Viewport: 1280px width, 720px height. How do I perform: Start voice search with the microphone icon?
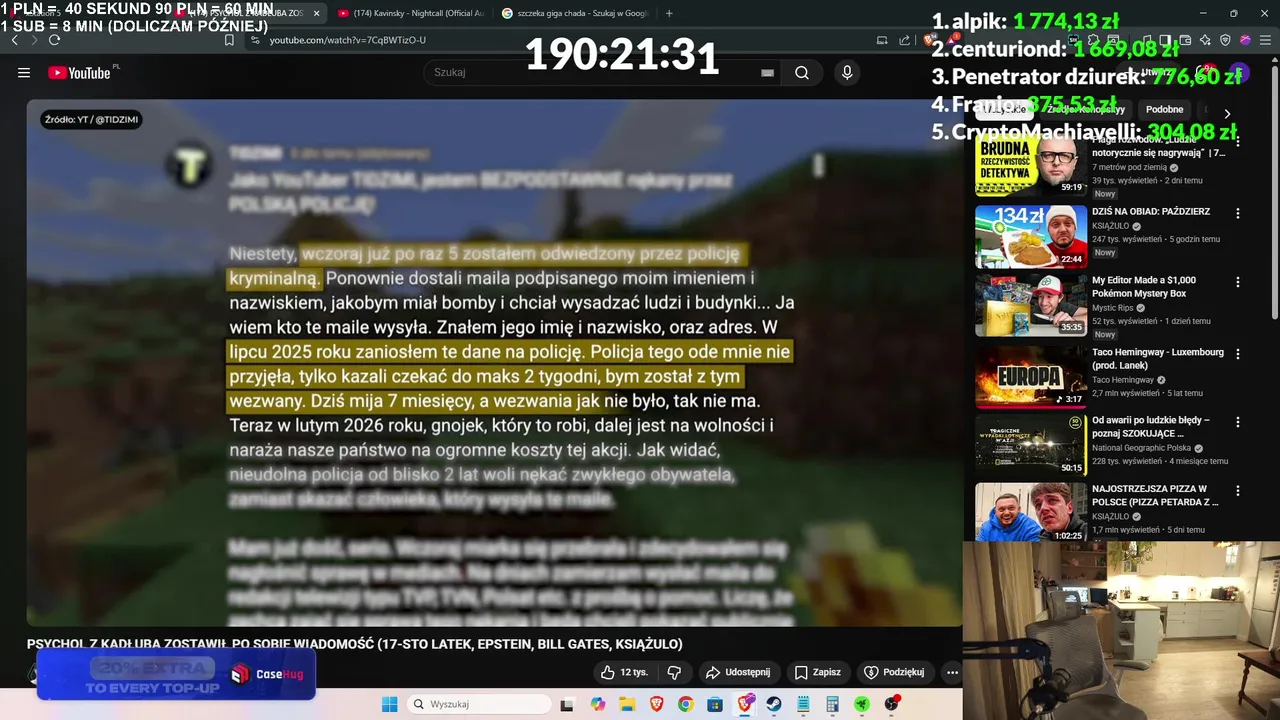(x=847, y=72)
